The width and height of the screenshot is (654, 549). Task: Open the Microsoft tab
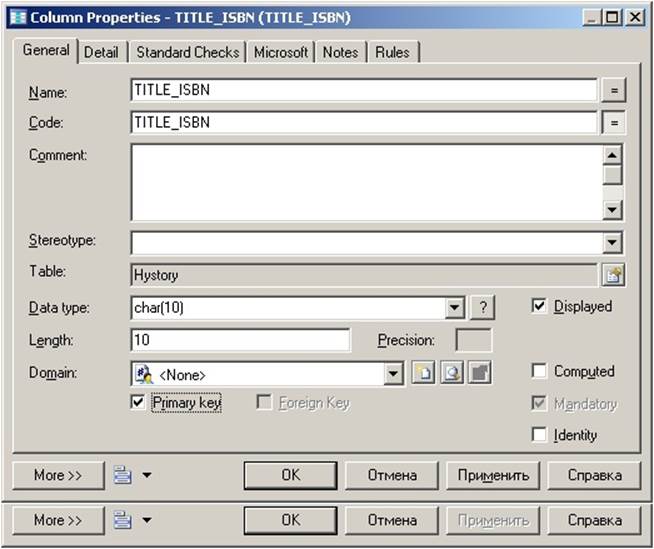coord(281,53)
